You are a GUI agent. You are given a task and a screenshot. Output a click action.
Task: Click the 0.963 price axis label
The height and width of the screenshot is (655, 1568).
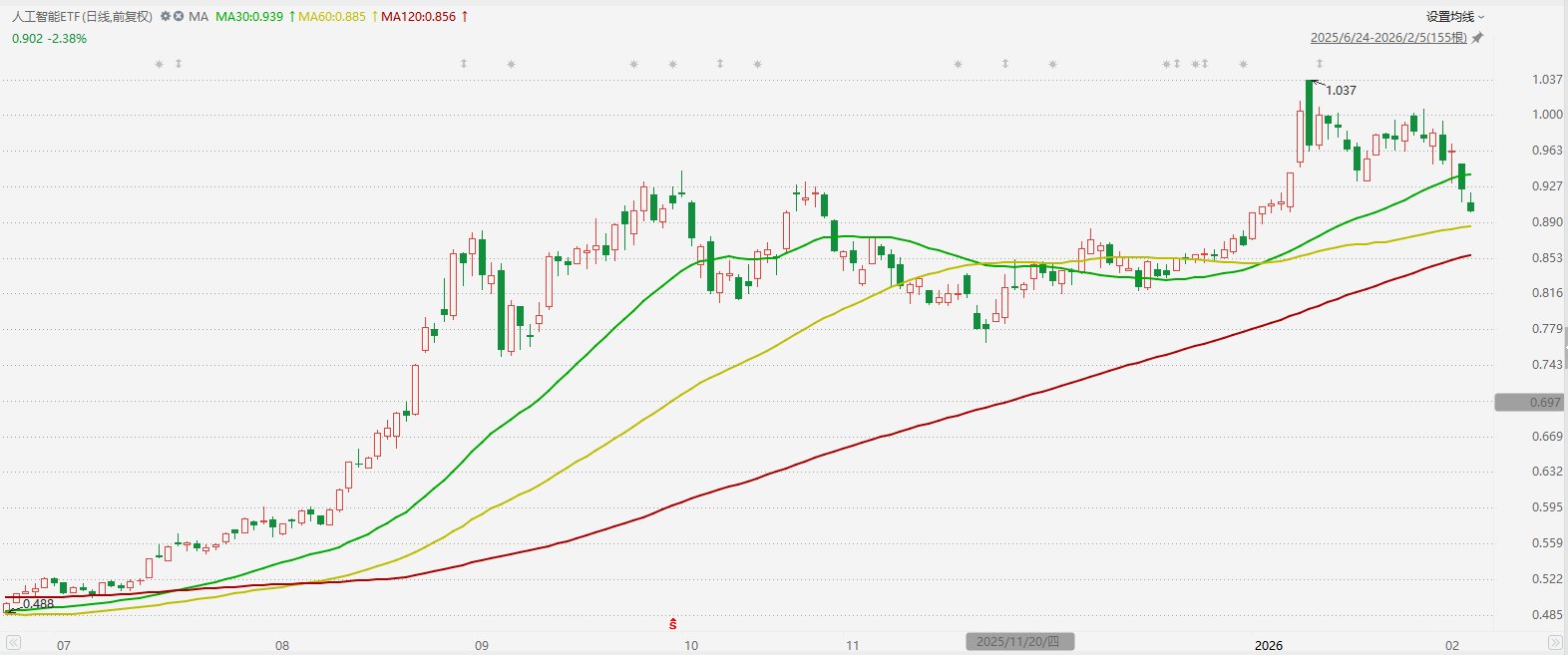coord(1547,151)
